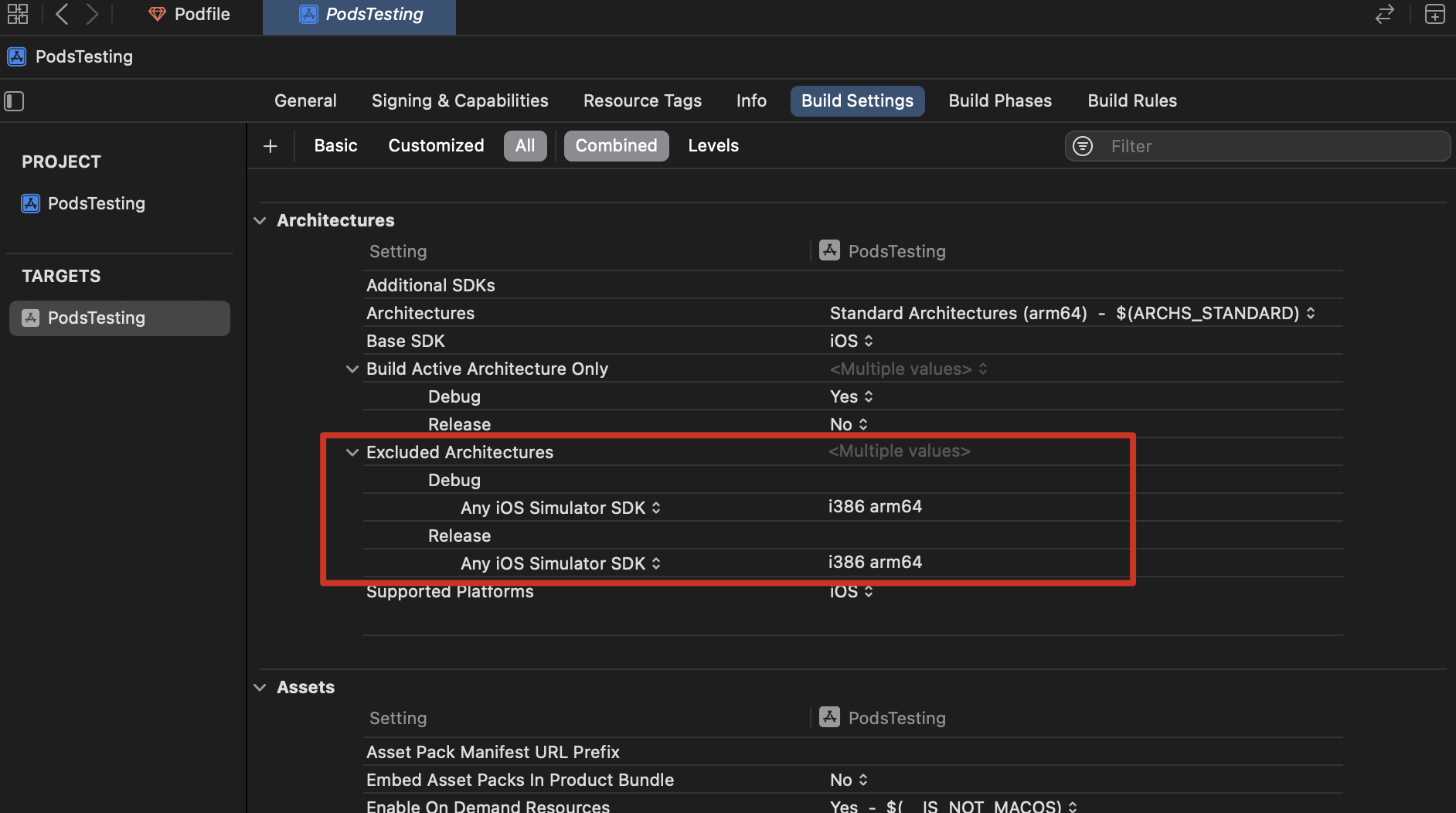This screenshot has width=1456, height=813.
Task: Add a build setting with the plus button
Action: pyautogui.click(x=270, y=146)
